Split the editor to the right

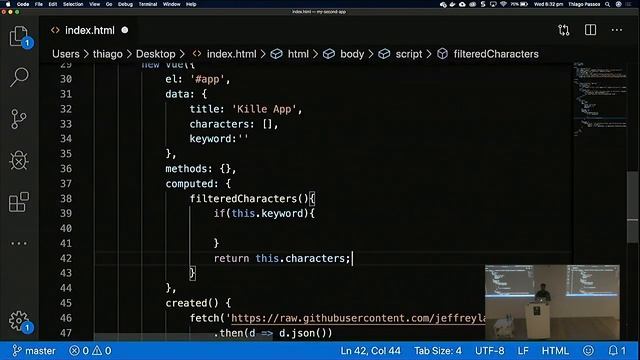pyautogui.click(x=590, y=30)
